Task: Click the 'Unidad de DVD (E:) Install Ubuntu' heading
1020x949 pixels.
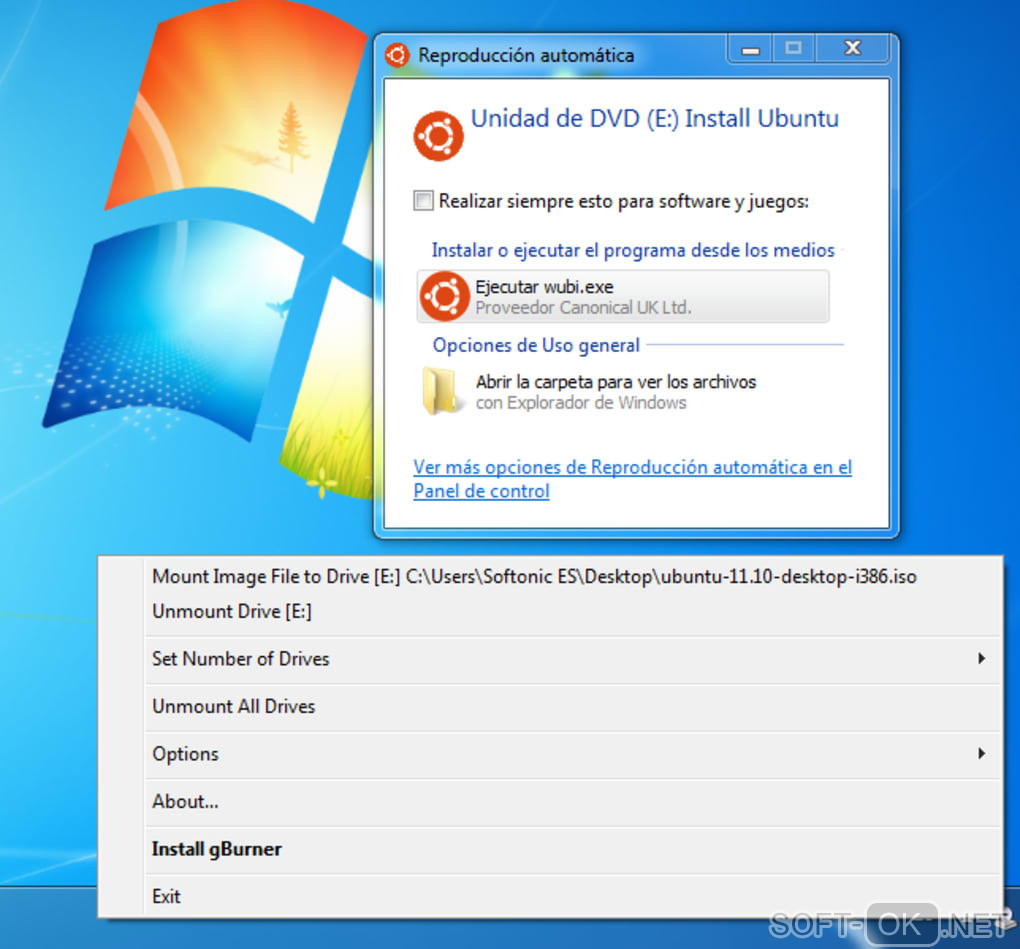Action: (654, 119)
